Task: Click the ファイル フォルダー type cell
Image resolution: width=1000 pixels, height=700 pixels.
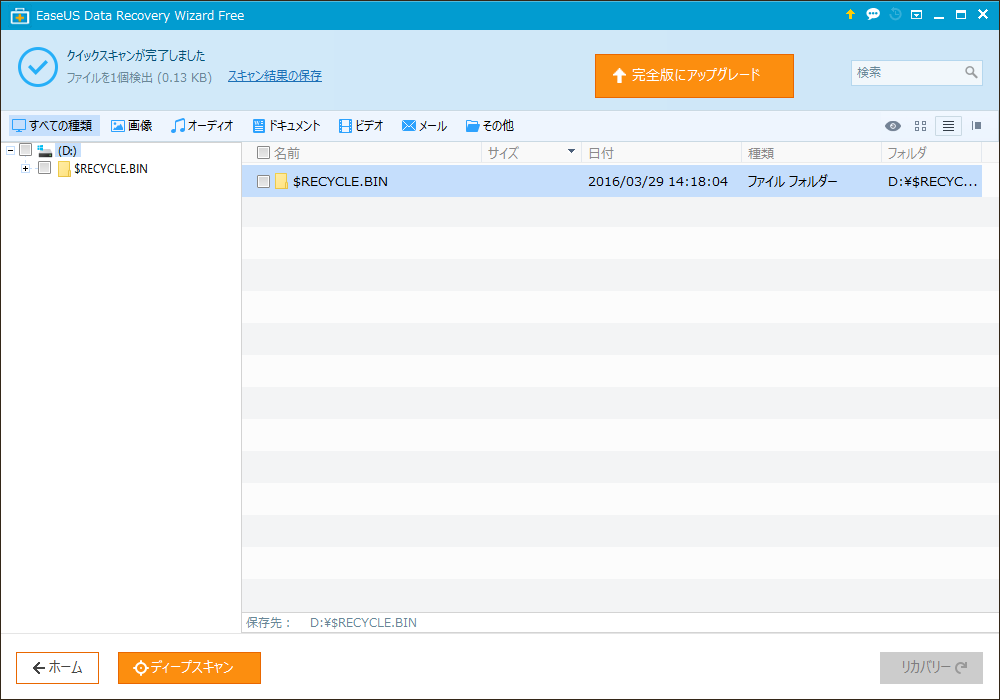Action: (792, 182)
